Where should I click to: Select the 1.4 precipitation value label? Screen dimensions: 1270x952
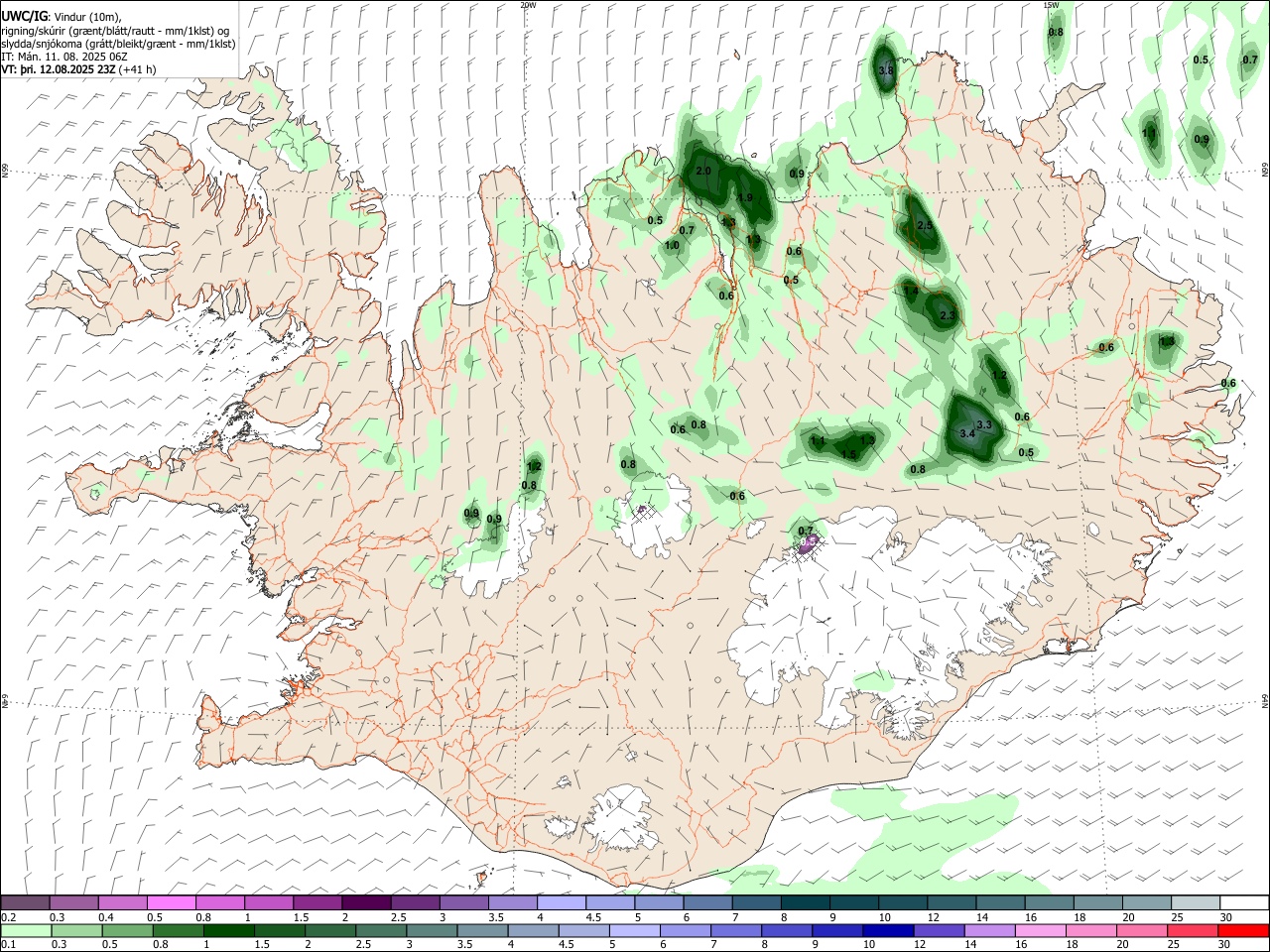coord(911,291)
